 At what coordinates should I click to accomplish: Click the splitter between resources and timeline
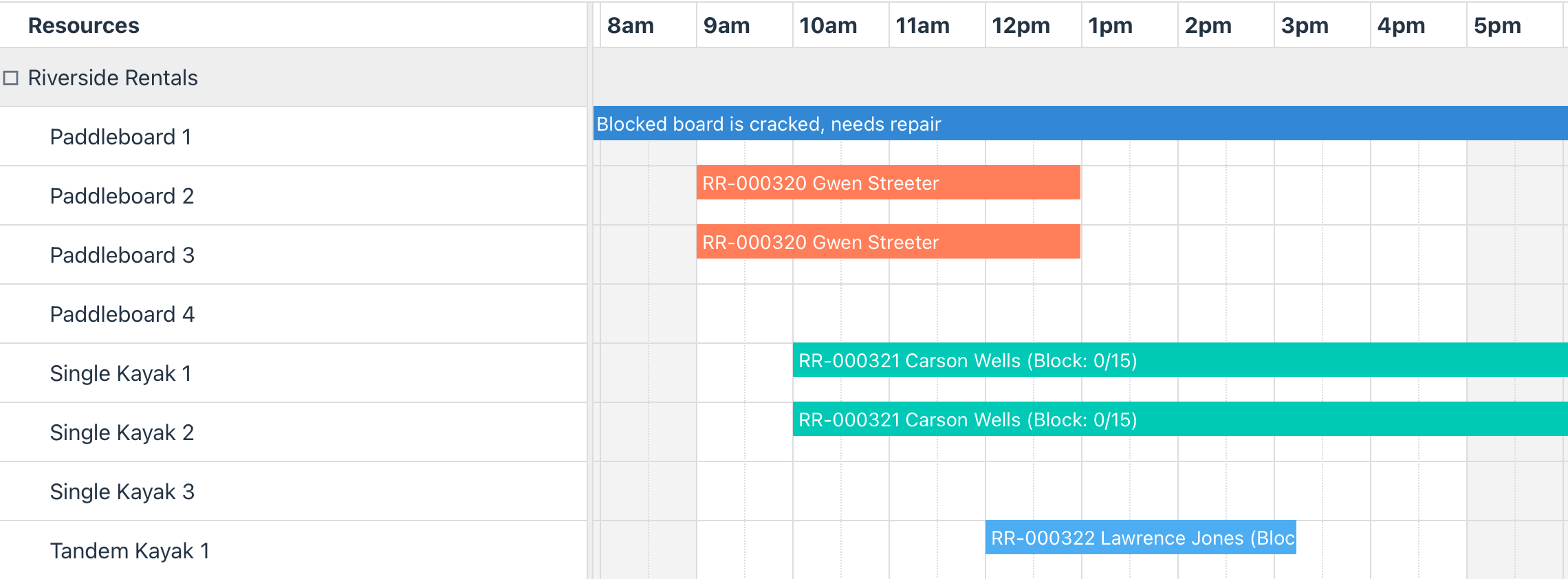point(590,289)
